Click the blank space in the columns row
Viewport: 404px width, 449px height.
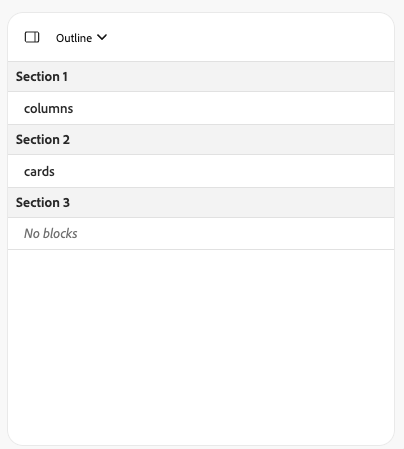click(x=233, y=108)
